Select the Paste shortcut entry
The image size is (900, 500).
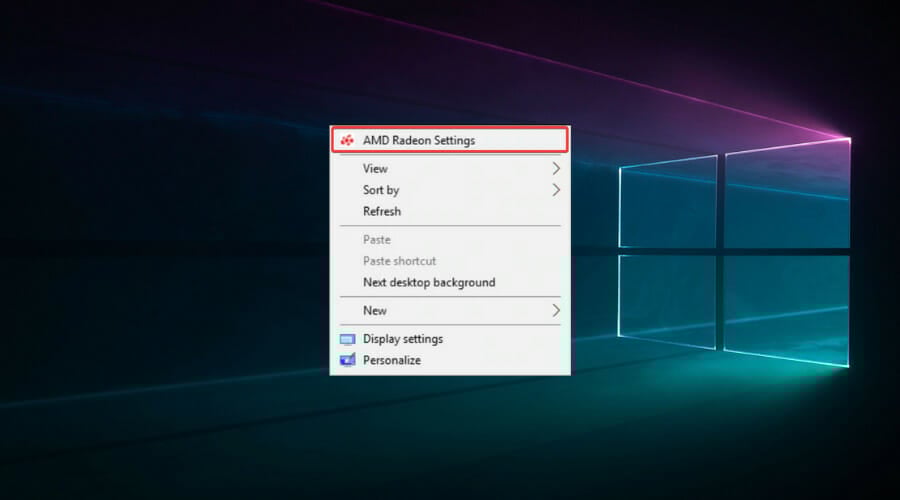(x=450, y=261)
